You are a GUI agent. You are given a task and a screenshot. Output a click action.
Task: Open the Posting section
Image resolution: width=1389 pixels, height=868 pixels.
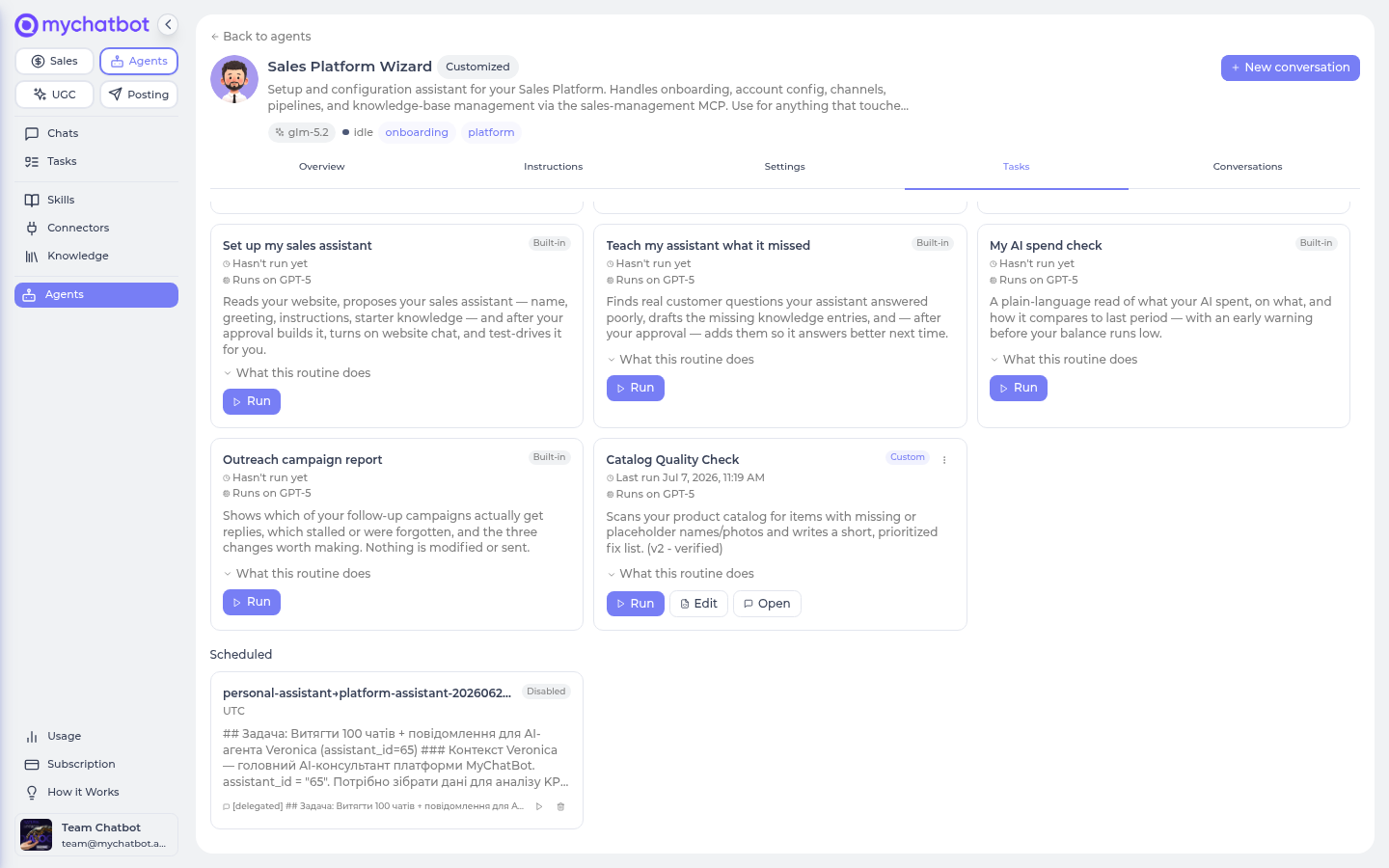139,95
